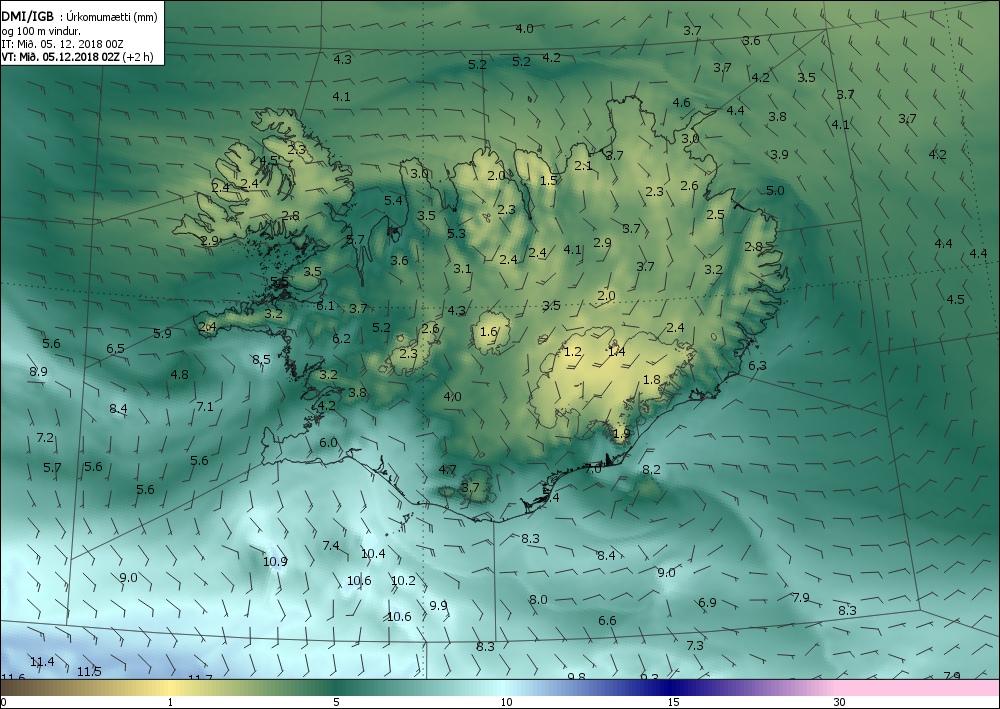Click the color scale label 30
1000x709 pixels.
click(839, 703)
